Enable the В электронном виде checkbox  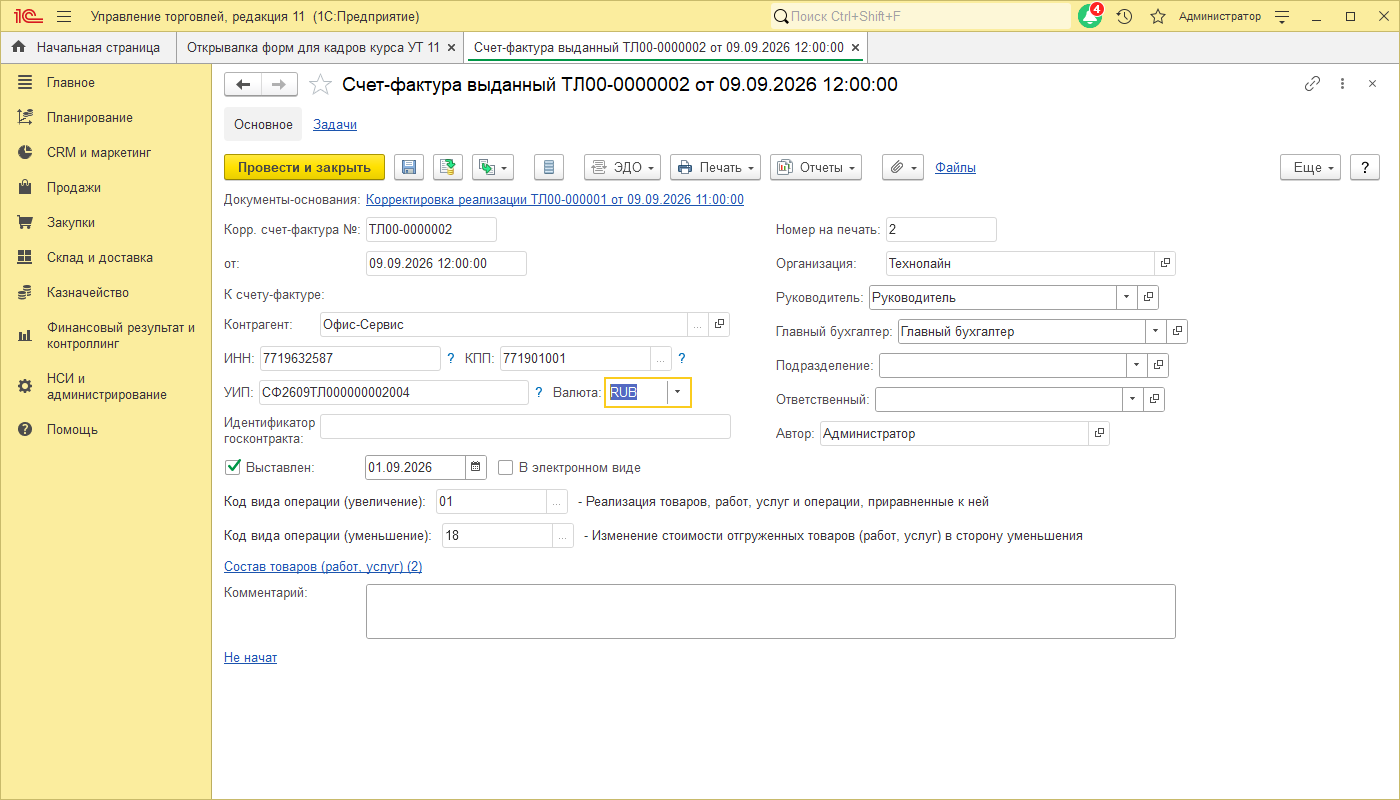coord(506,467)
